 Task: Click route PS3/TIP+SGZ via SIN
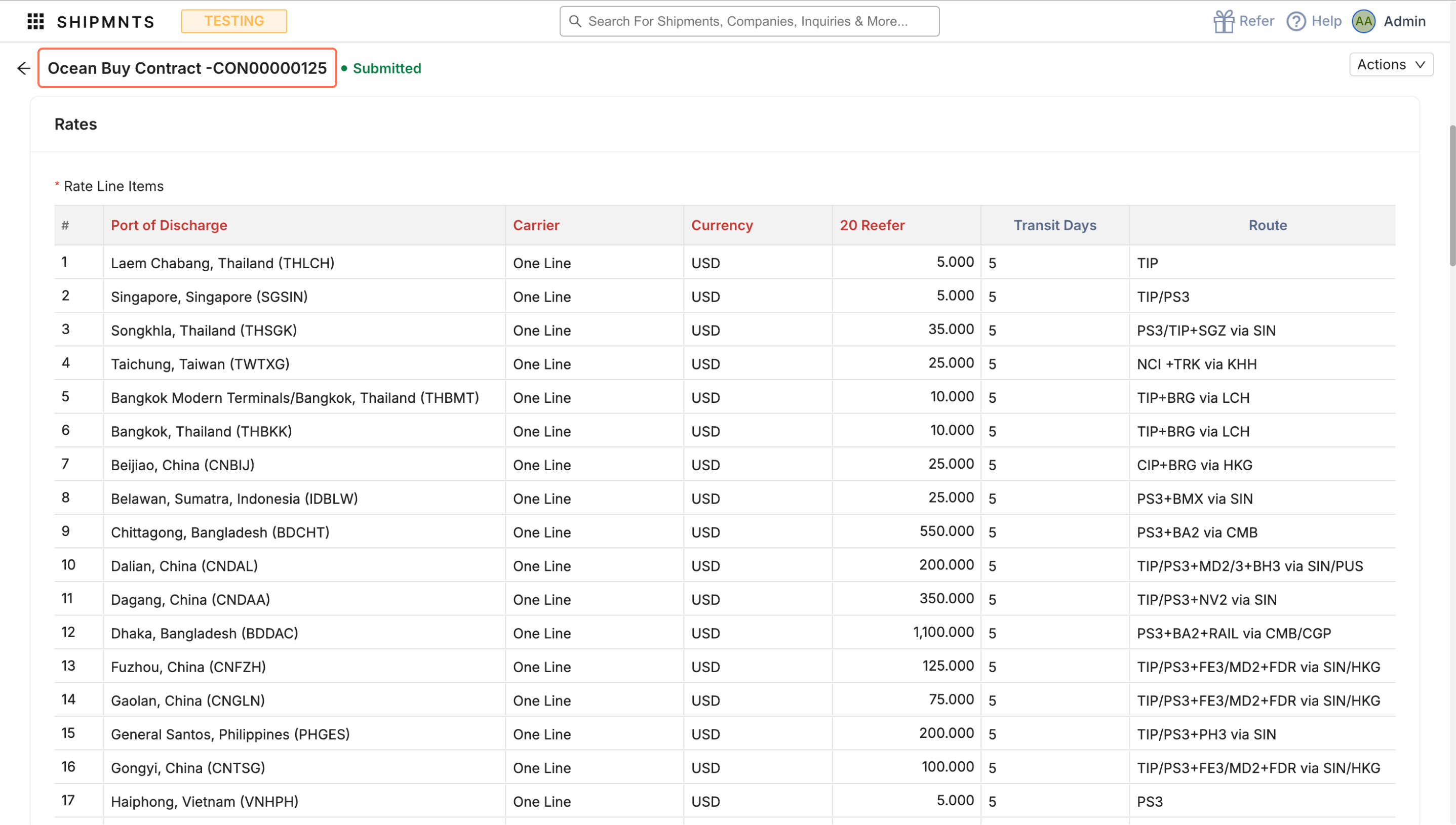click(1206, 331)
